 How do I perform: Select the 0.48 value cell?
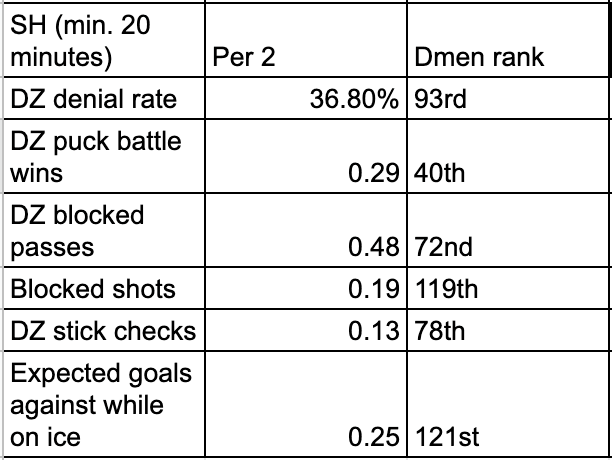306,231
